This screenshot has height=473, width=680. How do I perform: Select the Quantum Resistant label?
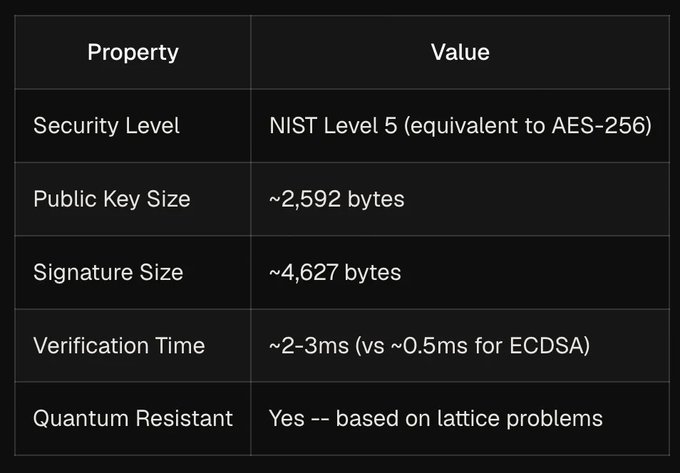coord(133,418)
